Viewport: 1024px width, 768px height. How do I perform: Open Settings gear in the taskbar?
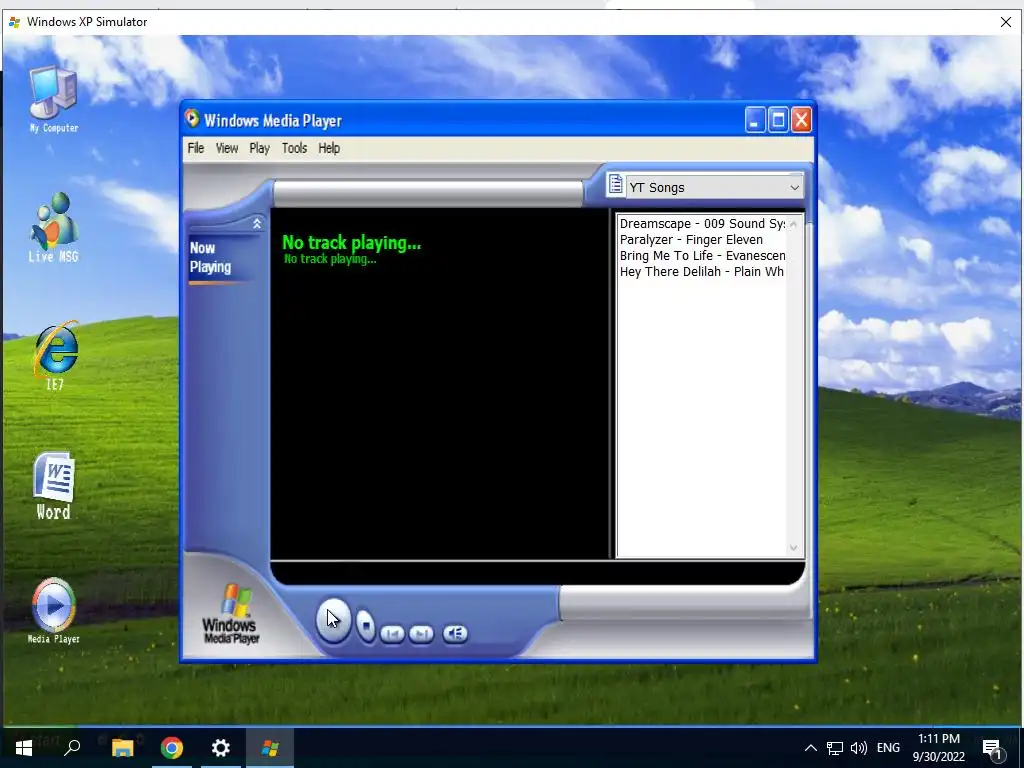(x=221, y=748)
